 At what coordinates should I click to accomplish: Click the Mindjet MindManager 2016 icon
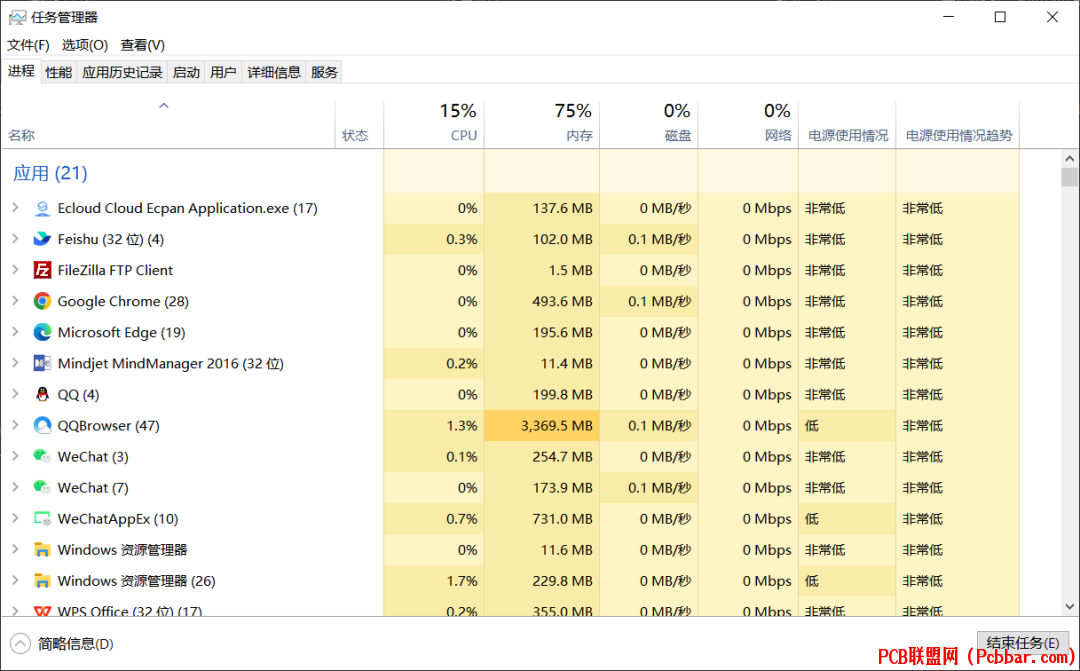click(x=42, y=363)
